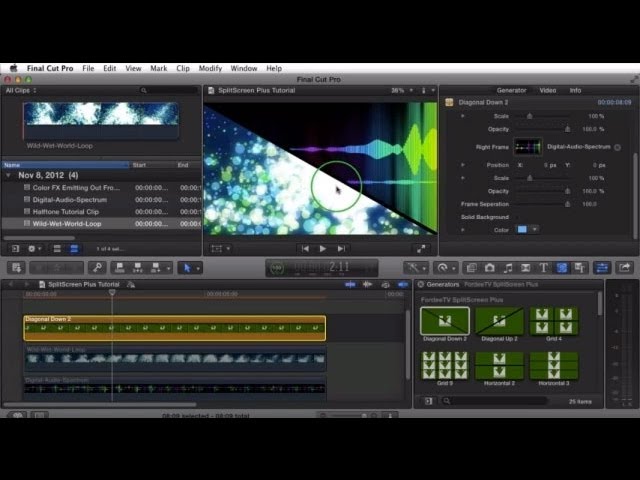Screen dimensions: 640x480
Task: Click the hide library icon in browser
Action: [16, 249]
